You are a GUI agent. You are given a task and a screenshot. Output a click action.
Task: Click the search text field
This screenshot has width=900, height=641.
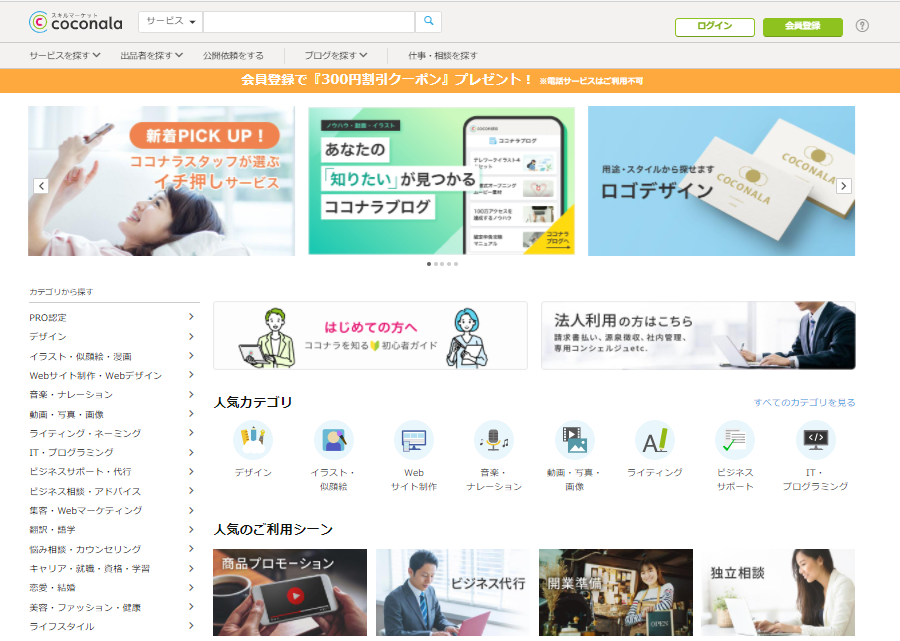(x=309, y=21)
